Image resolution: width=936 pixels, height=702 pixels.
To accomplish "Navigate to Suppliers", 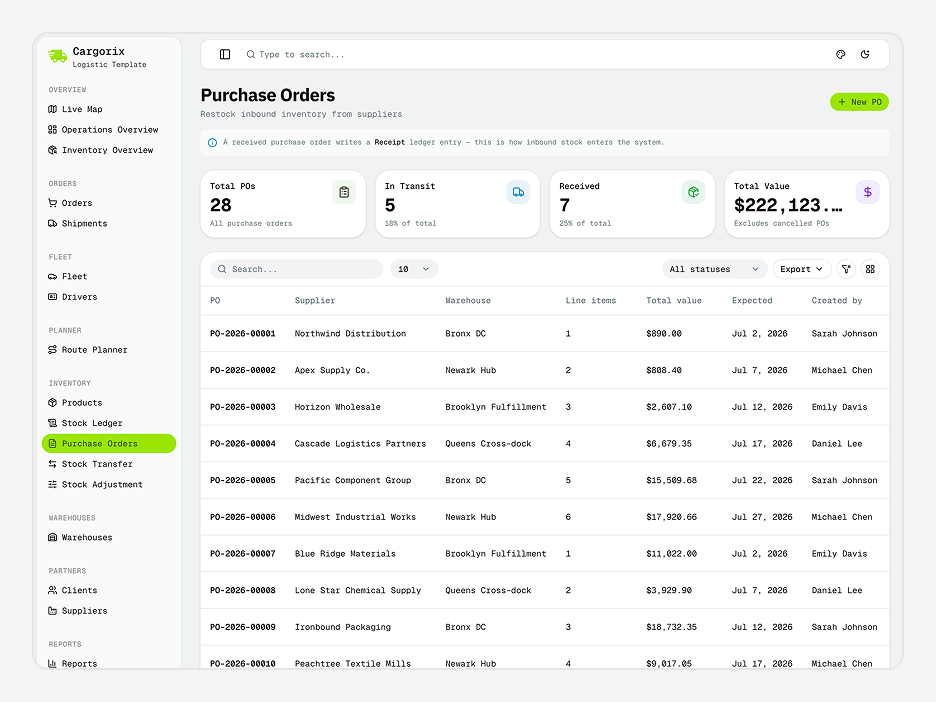I will tap(109, 611).
